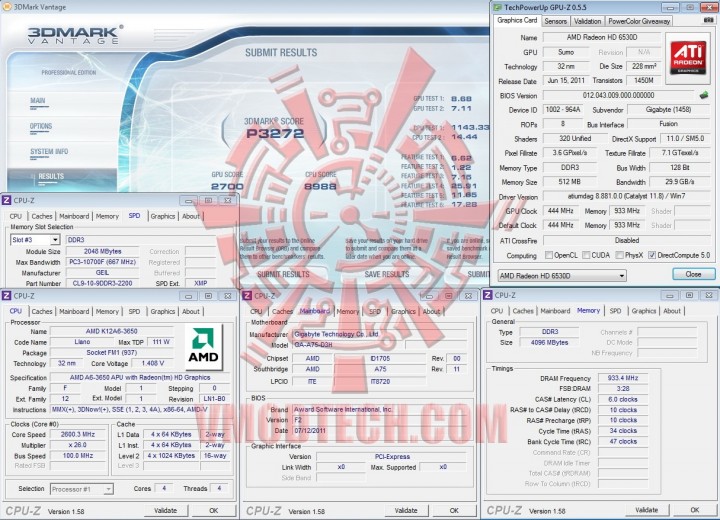Click the GPU-Z Name field AMD Radeon HD 6530D
This screenshot has height=520, width=720.
click(x=602, y=37)
